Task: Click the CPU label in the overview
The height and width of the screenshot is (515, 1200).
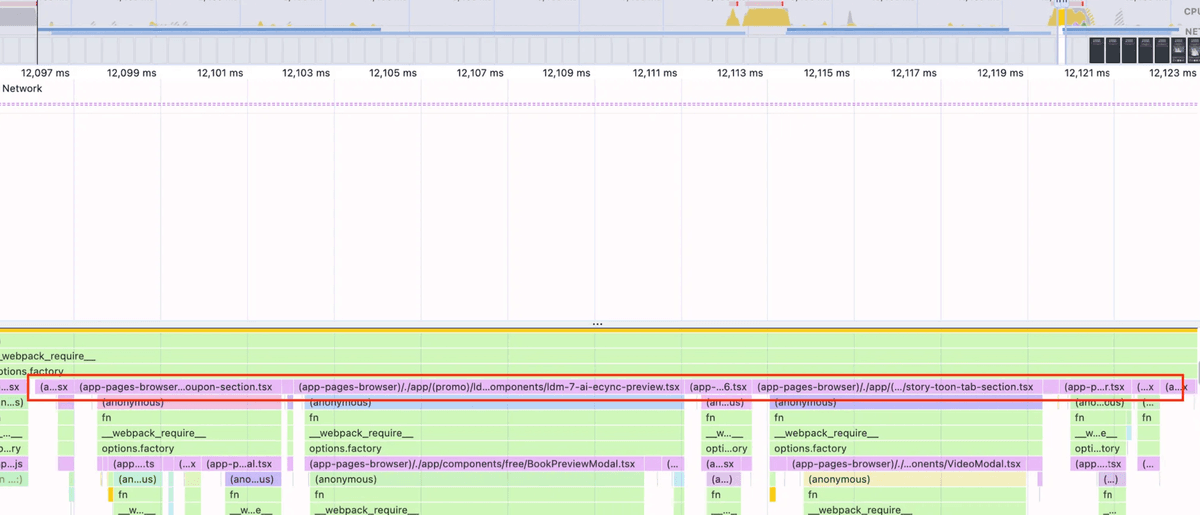Action: [x=1191, y=11]
